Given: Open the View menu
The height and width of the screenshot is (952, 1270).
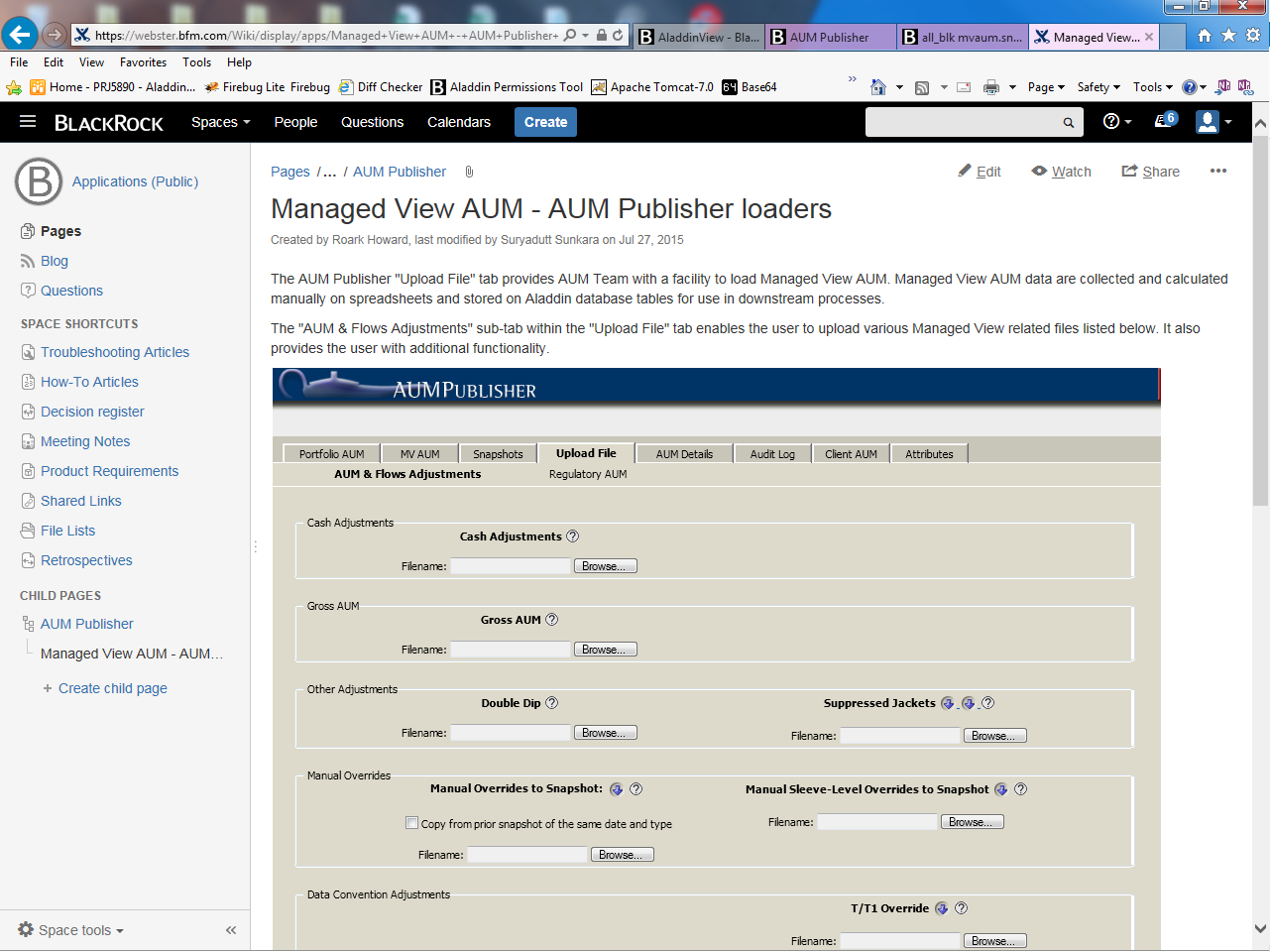Looking at the screenshot, I should pos(91,61).
